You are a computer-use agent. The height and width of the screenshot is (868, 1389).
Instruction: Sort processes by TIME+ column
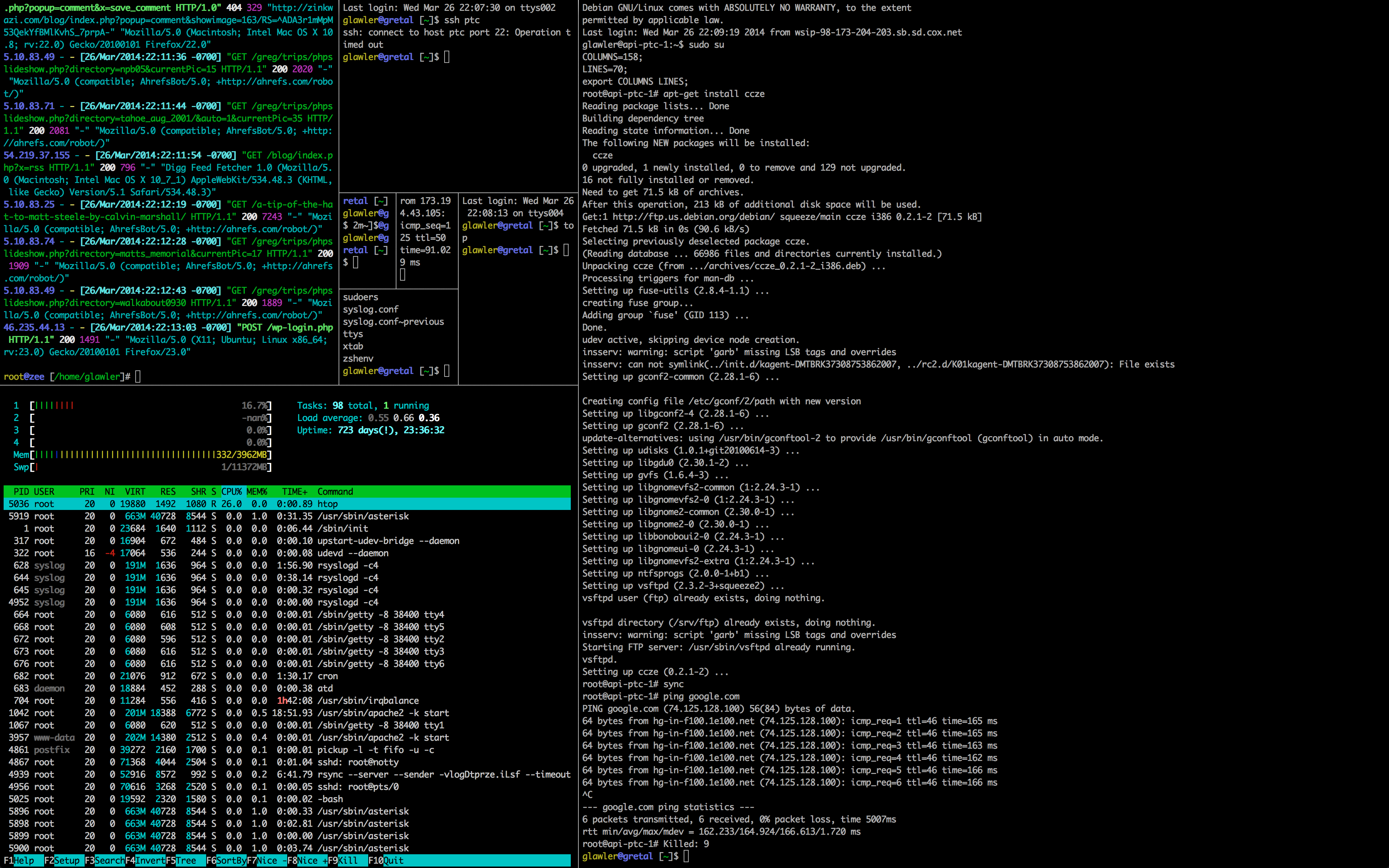click(x=294, y=492)
